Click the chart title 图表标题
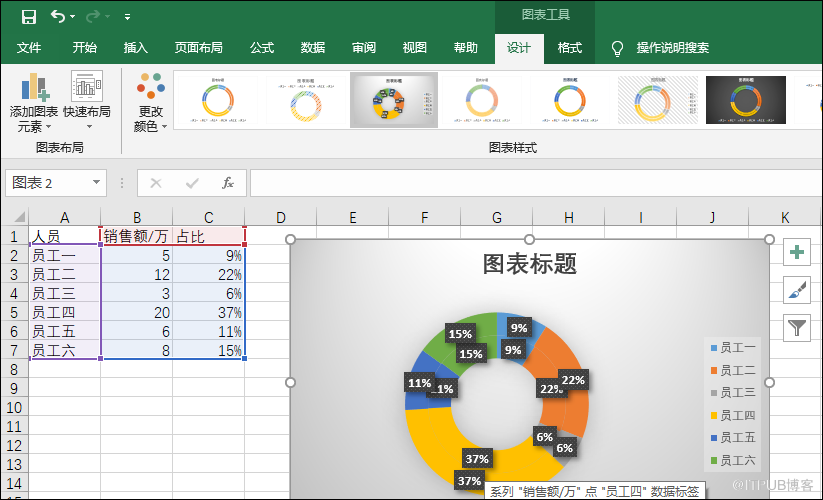The height and width of the screenshot is (500, 823). pos(529,264)
